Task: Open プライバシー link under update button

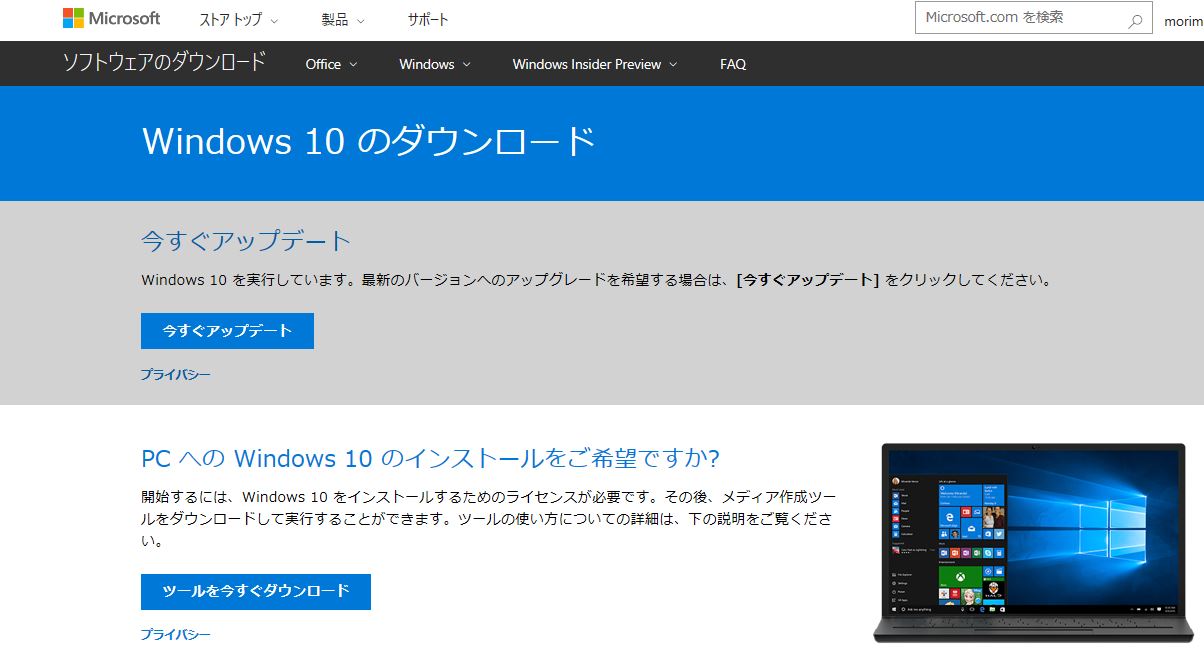Action: click(175, 375)
